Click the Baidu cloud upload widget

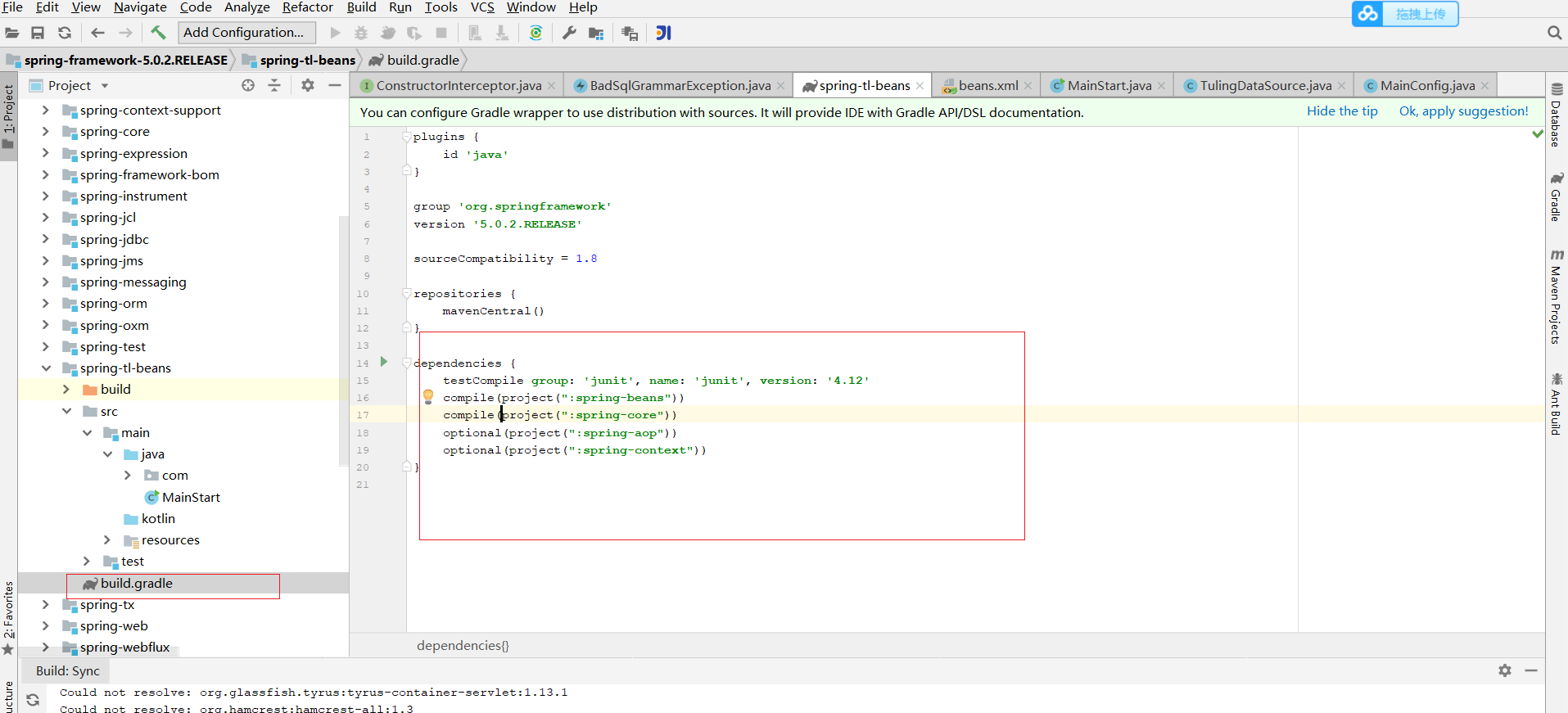click(1405, 14)
